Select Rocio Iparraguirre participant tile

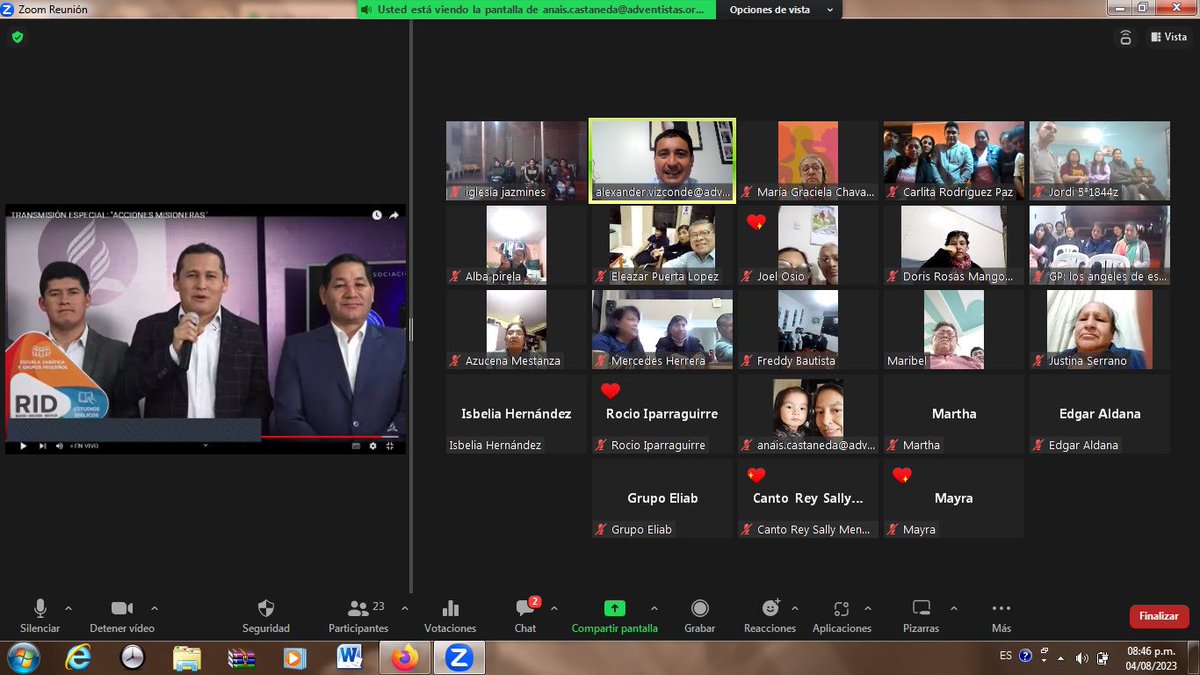pos(662,414)
